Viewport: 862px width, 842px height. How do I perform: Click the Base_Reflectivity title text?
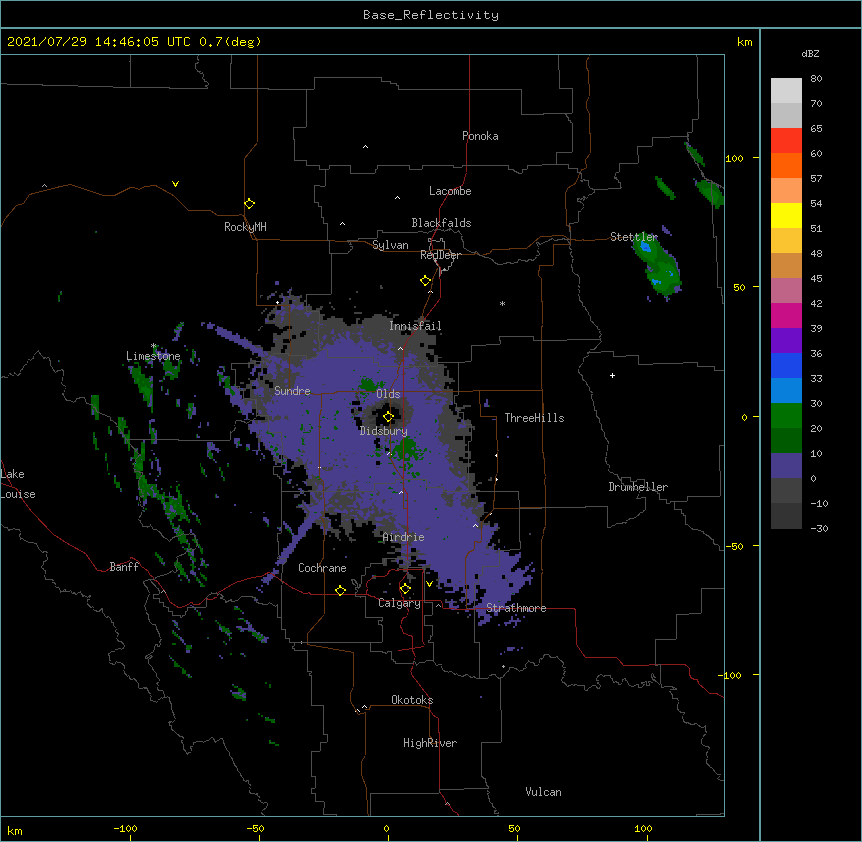click(x=430, y=15)
